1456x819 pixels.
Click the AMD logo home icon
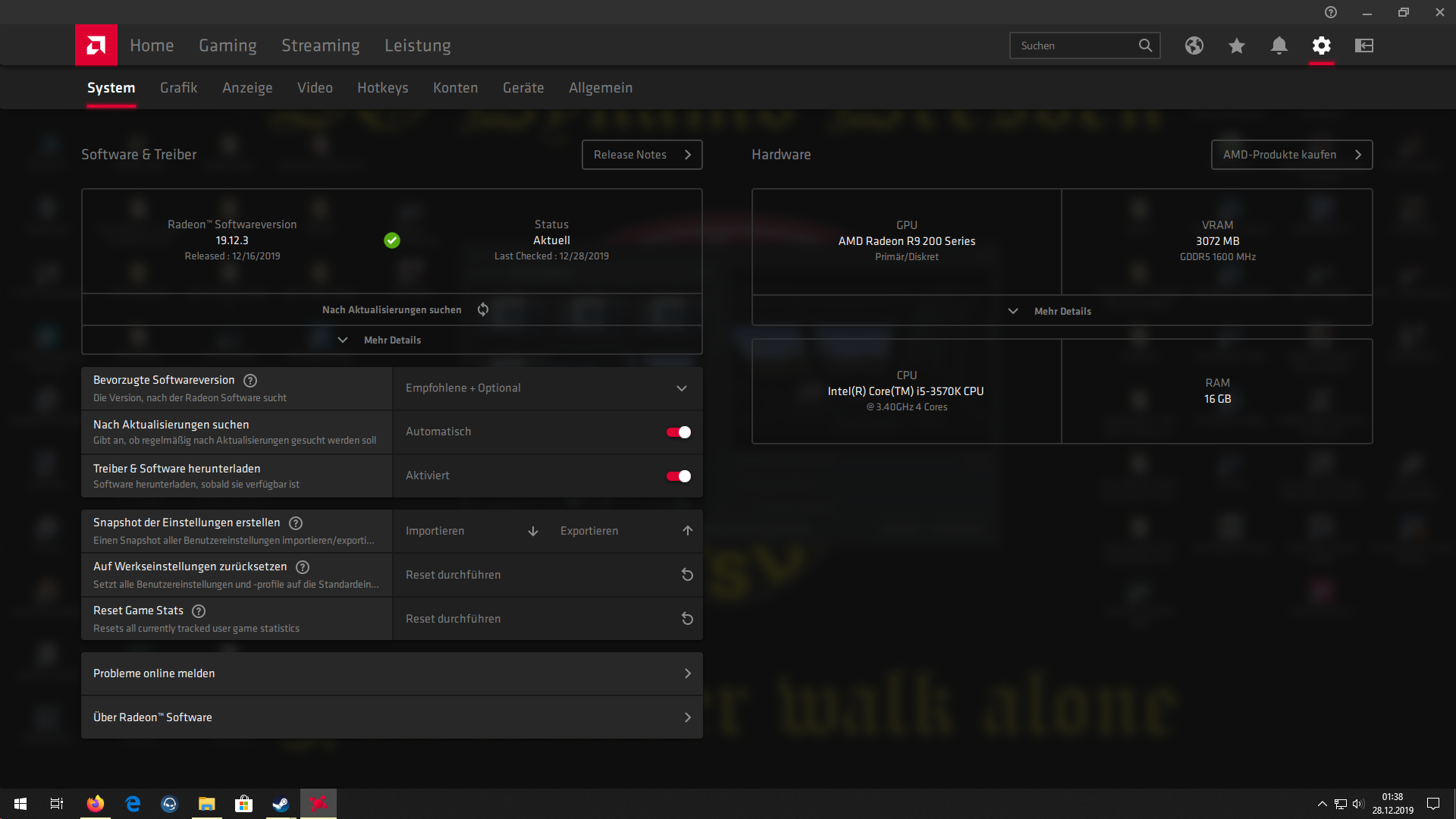point(96,45)
